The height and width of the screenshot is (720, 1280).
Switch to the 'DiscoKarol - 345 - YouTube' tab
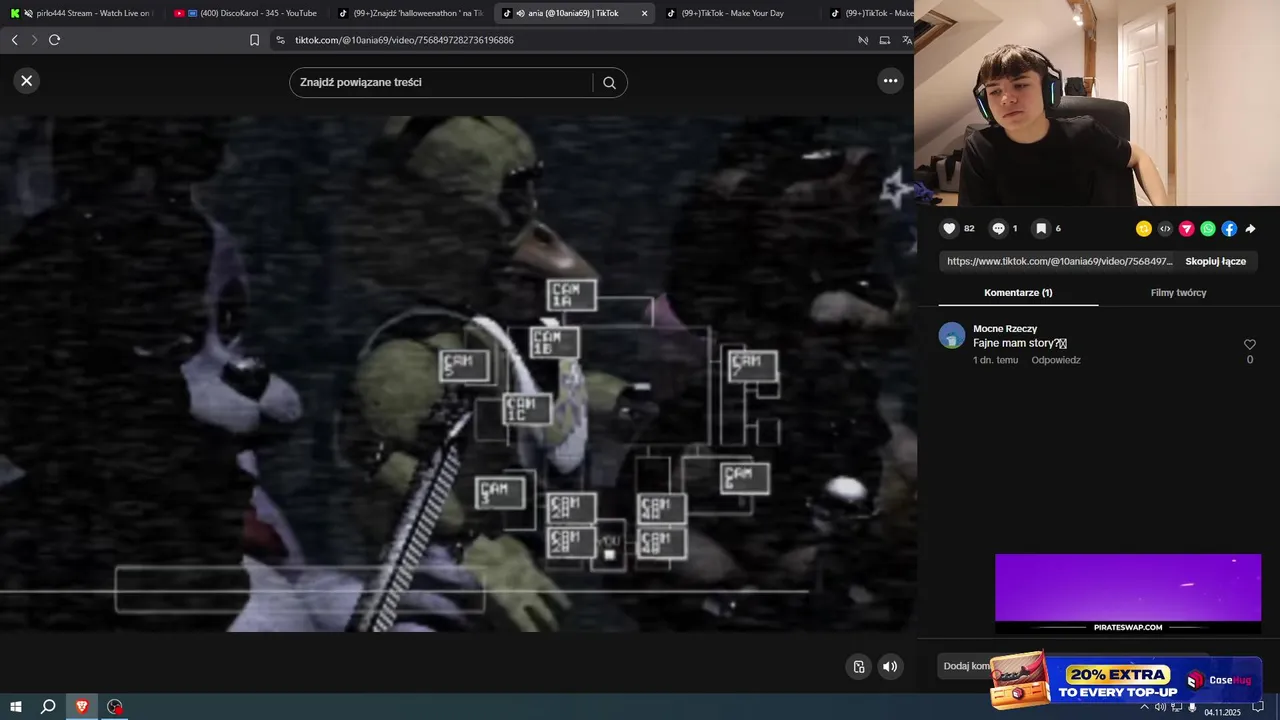coord(246,13)
